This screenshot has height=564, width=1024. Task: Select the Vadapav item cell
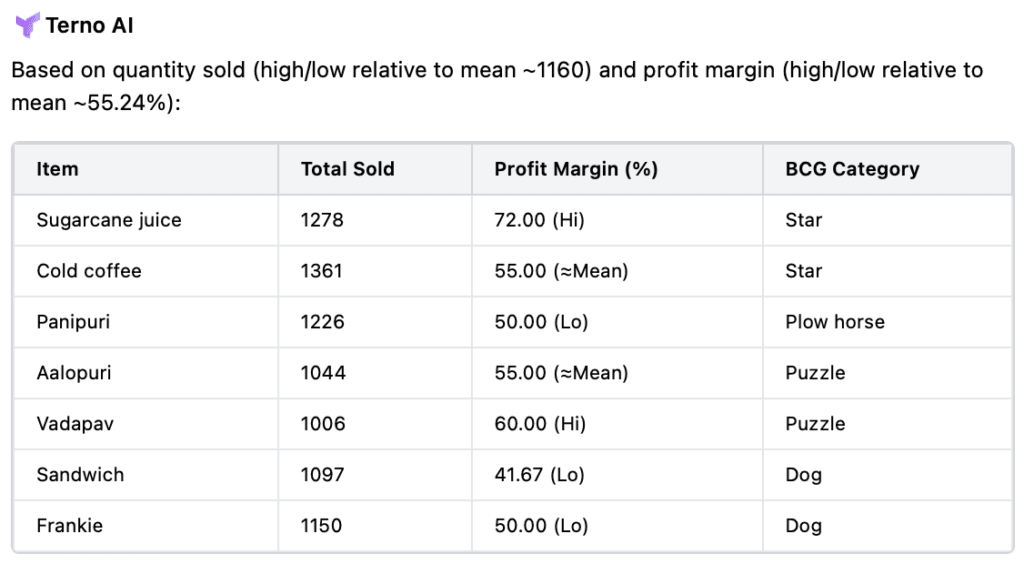(75, 424)
